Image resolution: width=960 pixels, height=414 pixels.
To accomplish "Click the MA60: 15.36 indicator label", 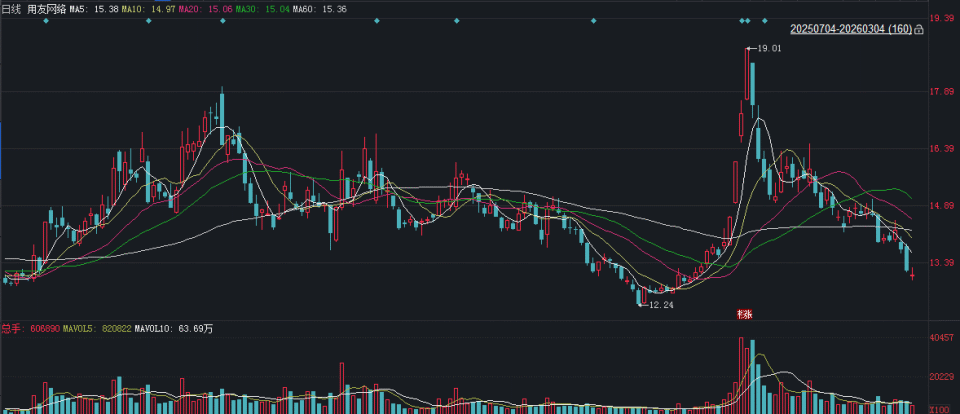I will coord(319,9).
